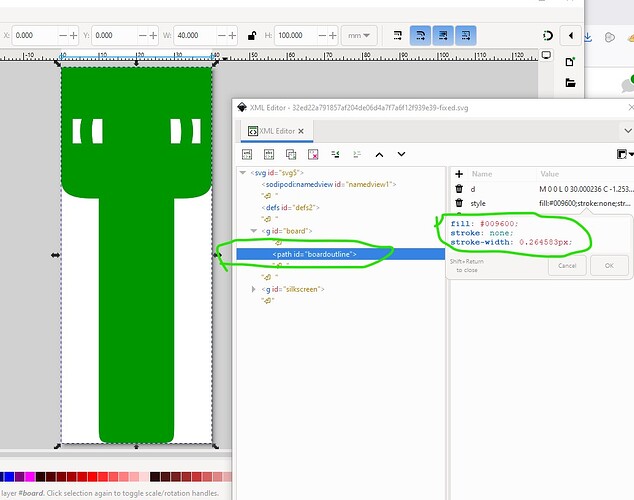Screen dimensions: 634x500
Task: Click the stroke-width value in style popup
Action: coord(545,242)
